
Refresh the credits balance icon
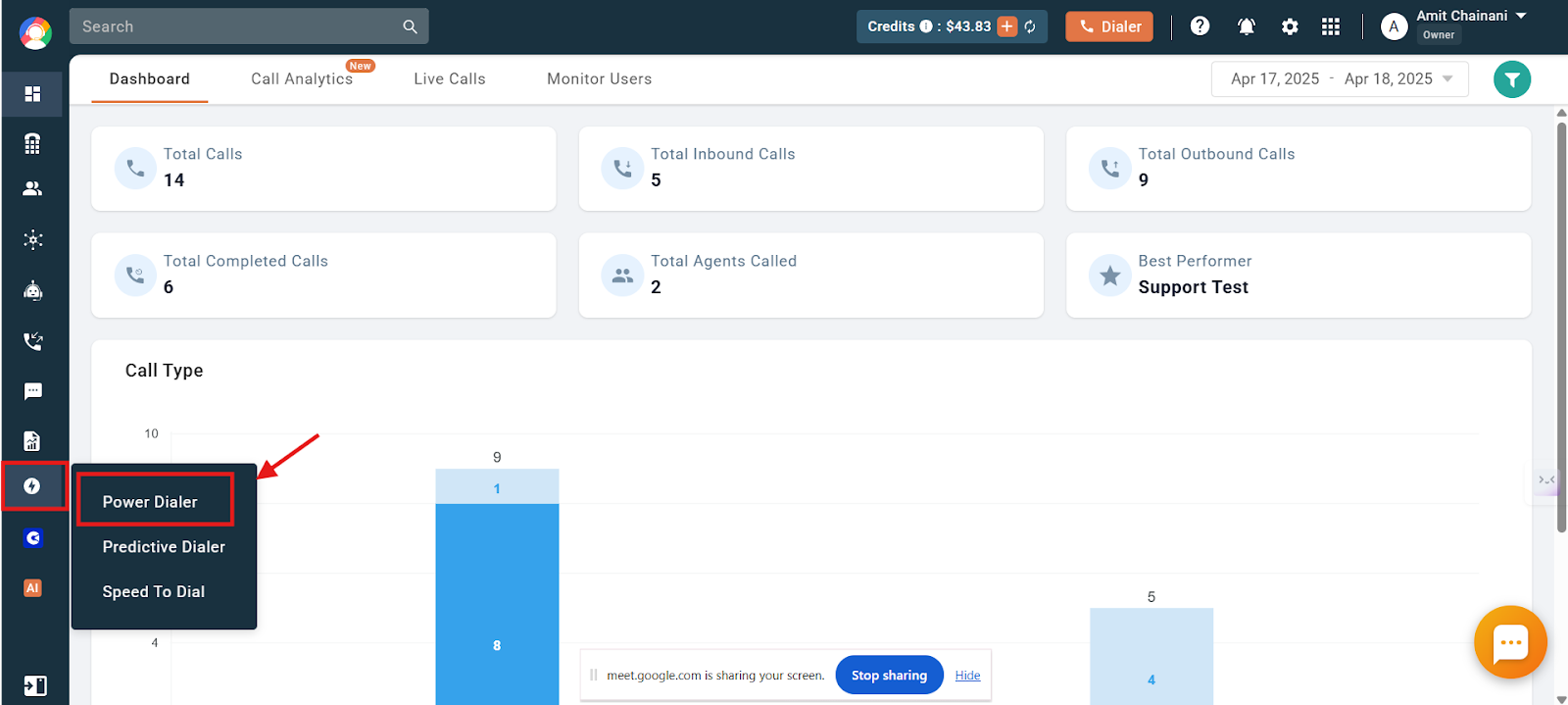[x=1030, y=26]
